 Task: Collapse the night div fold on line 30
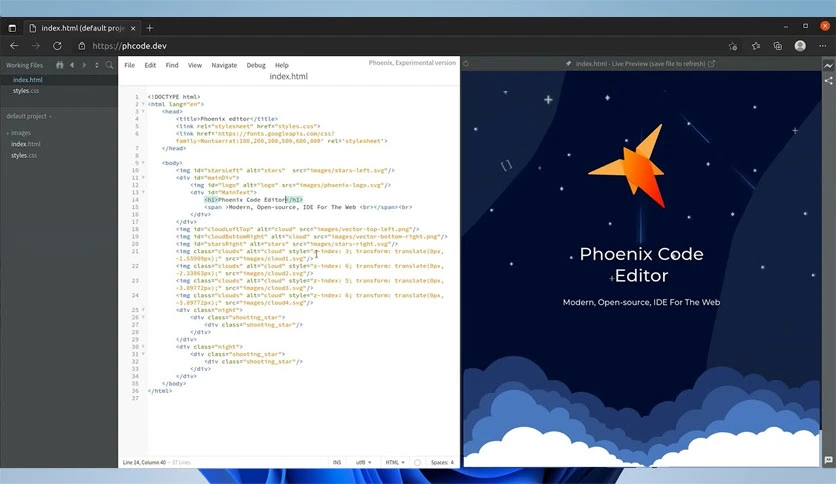coord(143,346)
